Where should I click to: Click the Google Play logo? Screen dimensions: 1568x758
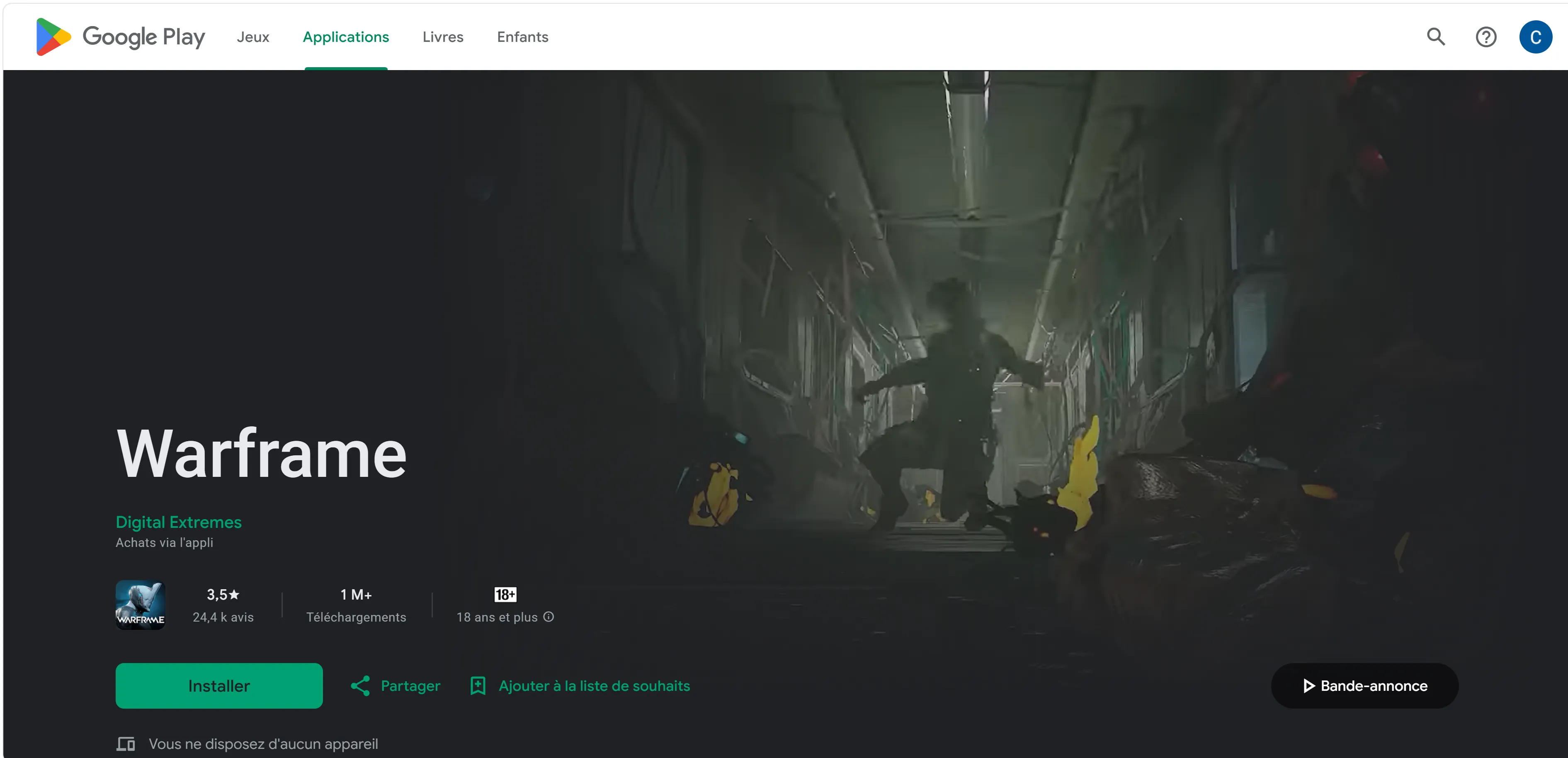tap(121, 37)
